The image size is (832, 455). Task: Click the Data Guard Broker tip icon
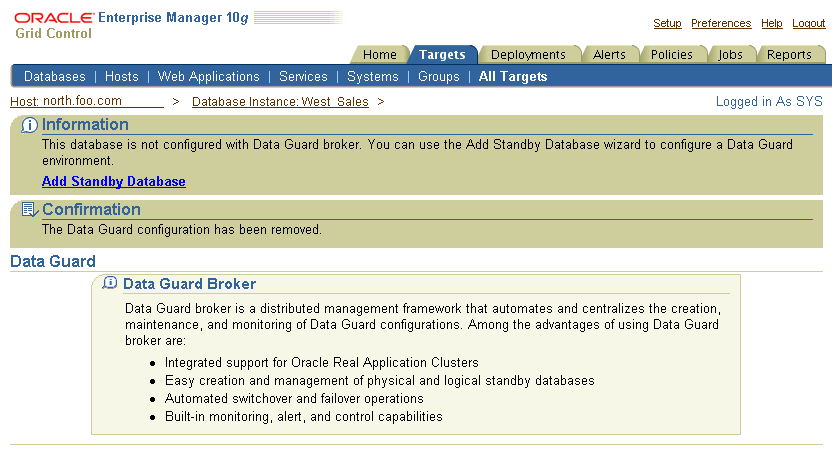[110, 284]
